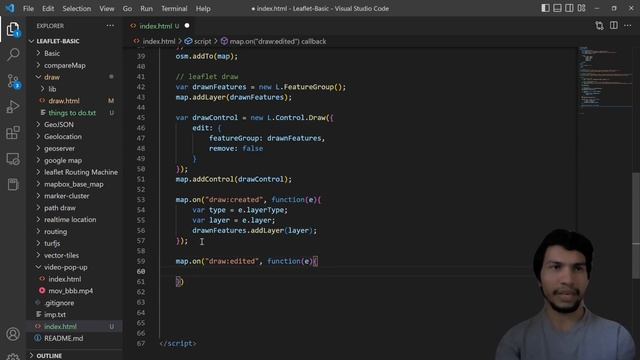
Task: Expand the turfjs folder
Action: 52,243
